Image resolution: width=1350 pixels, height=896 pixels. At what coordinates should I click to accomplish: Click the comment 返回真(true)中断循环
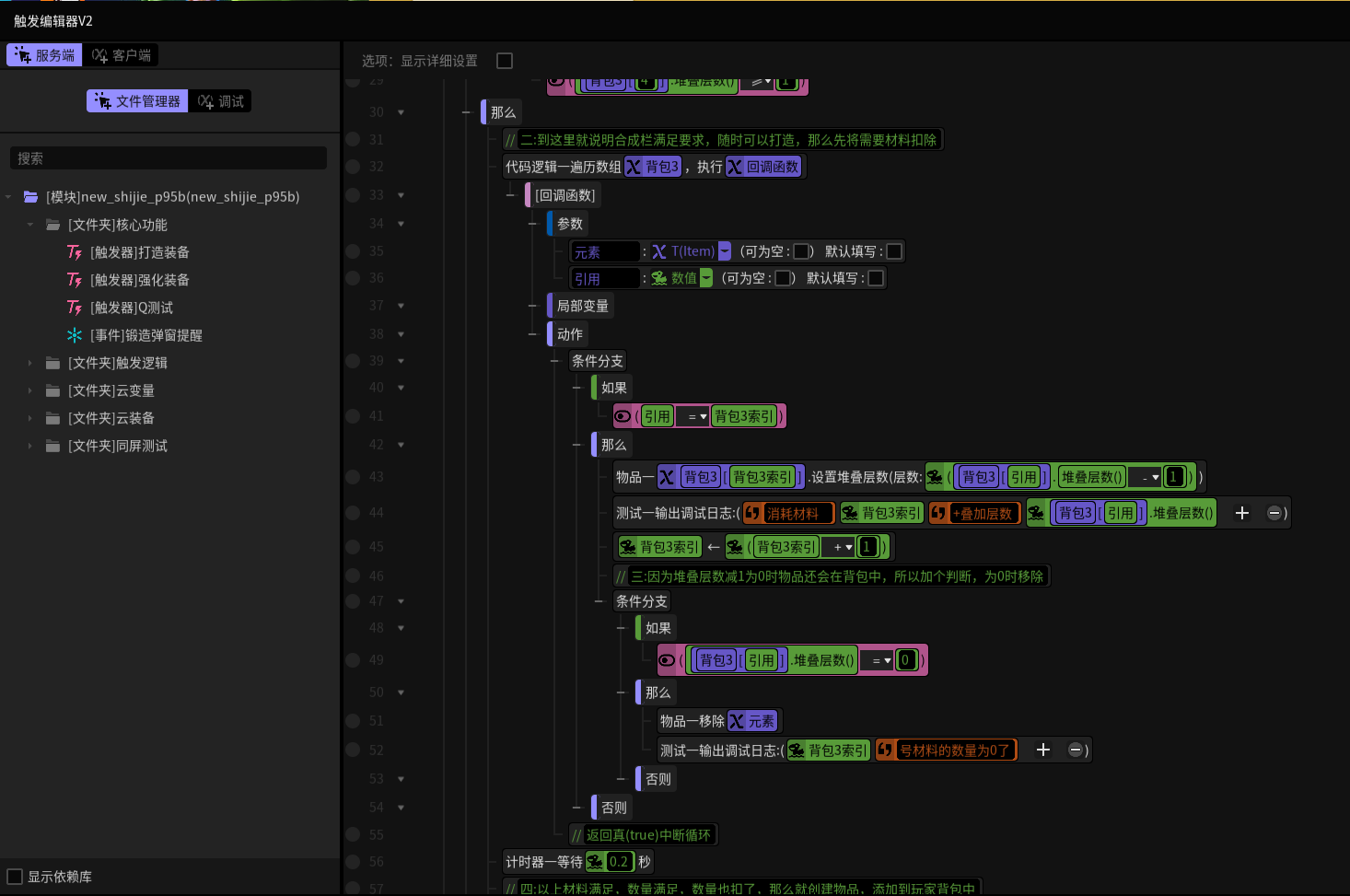tap(643, 835)
